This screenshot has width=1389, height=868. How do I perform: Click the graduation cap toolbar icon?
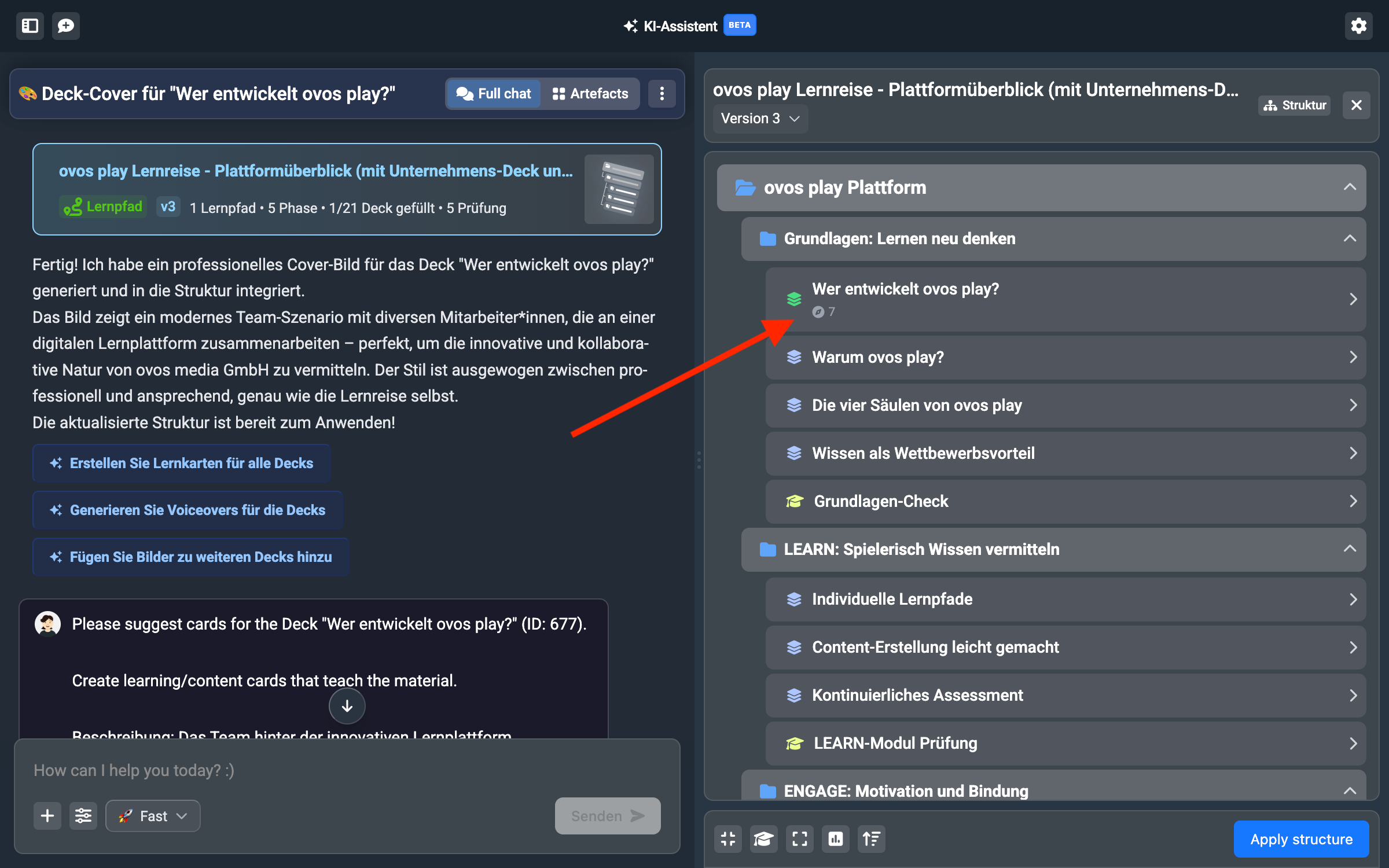(764, 839)
